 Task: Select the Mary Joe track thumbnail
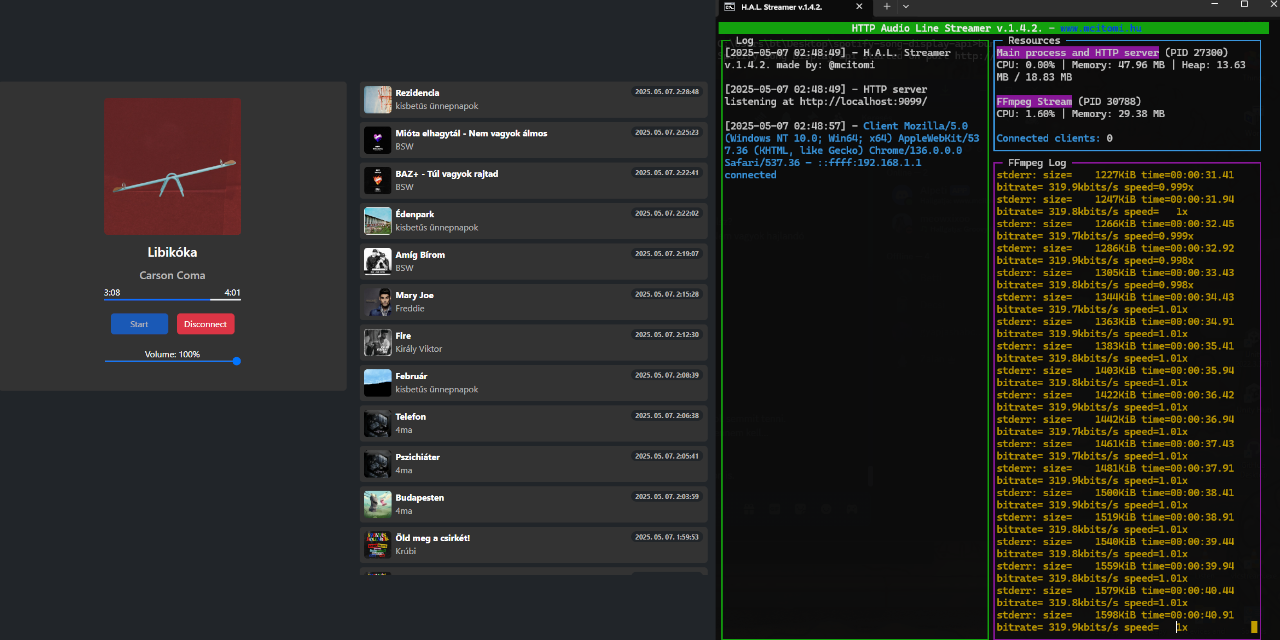point(378,302)
